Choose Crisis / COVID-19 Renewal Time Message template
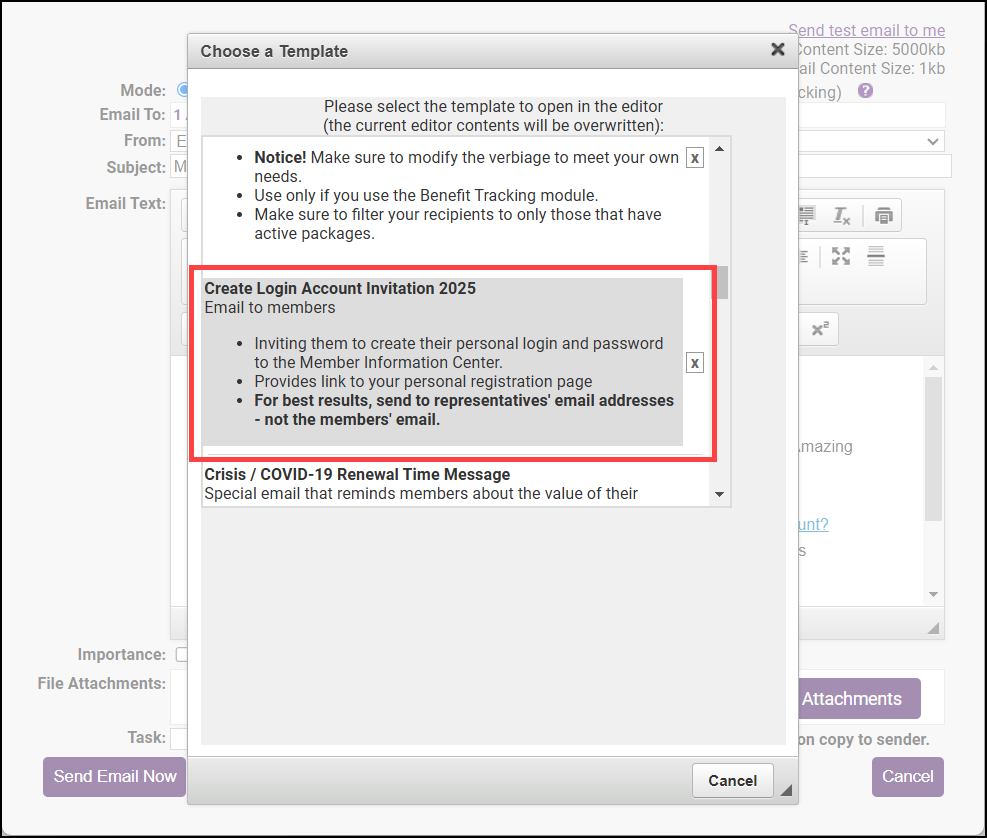The image size is (987, 838). coord(357,474)
